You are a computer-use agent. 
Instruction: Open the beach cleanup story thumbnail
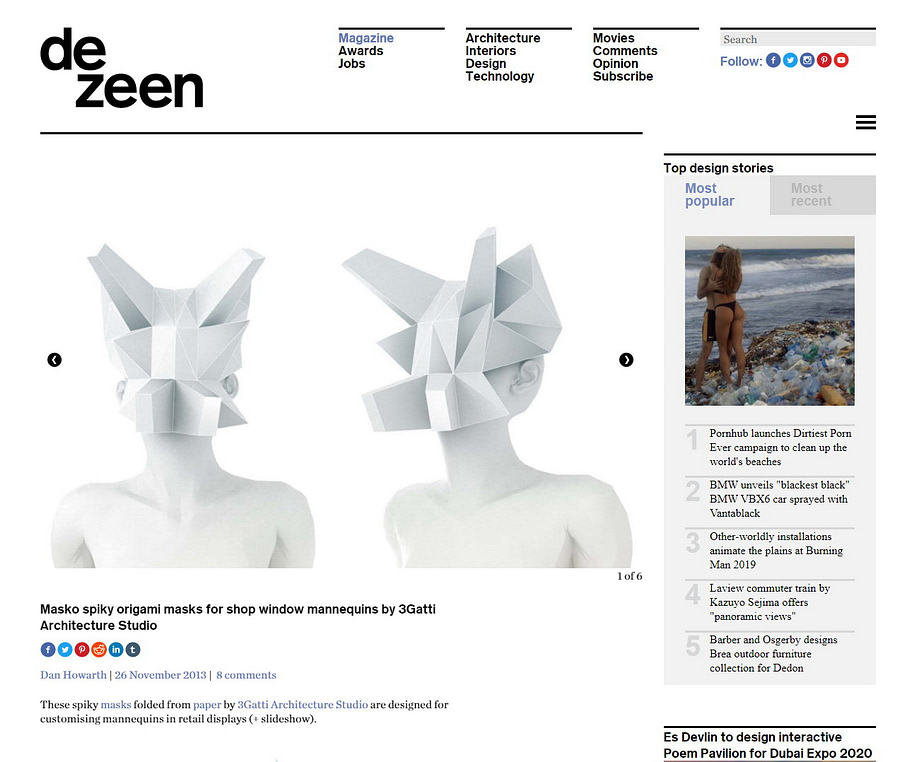point(770,321)
